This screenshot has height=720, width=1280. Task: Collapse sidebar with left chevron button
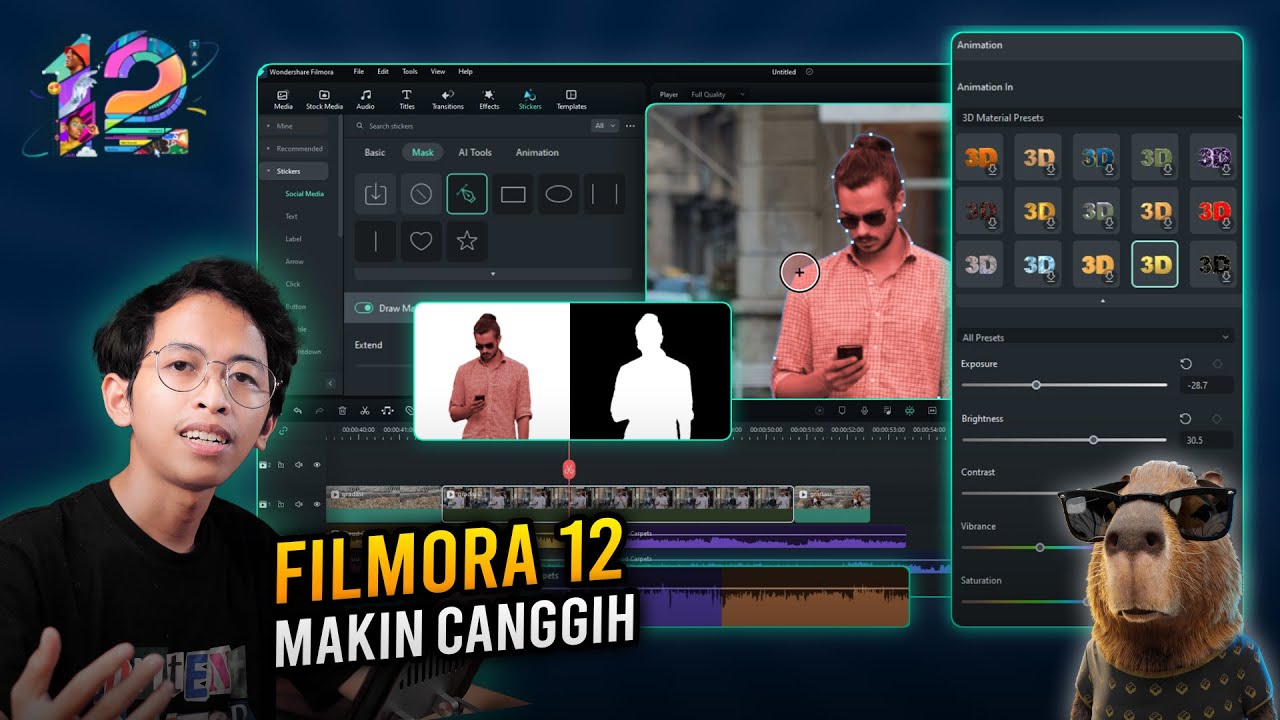coord(331,383)
